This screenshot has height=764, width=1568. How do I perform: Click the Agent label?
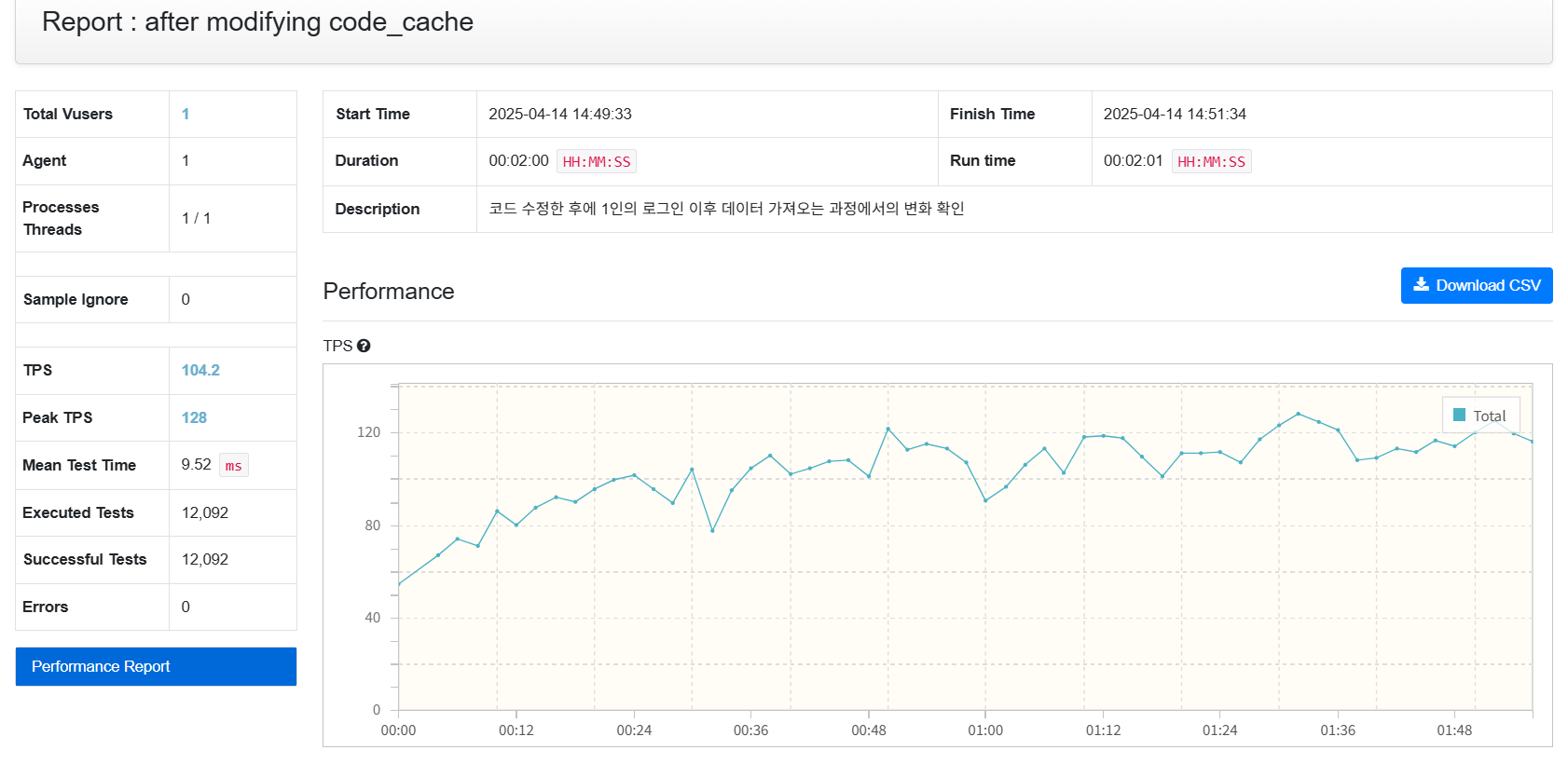click(x=44, y=160)
